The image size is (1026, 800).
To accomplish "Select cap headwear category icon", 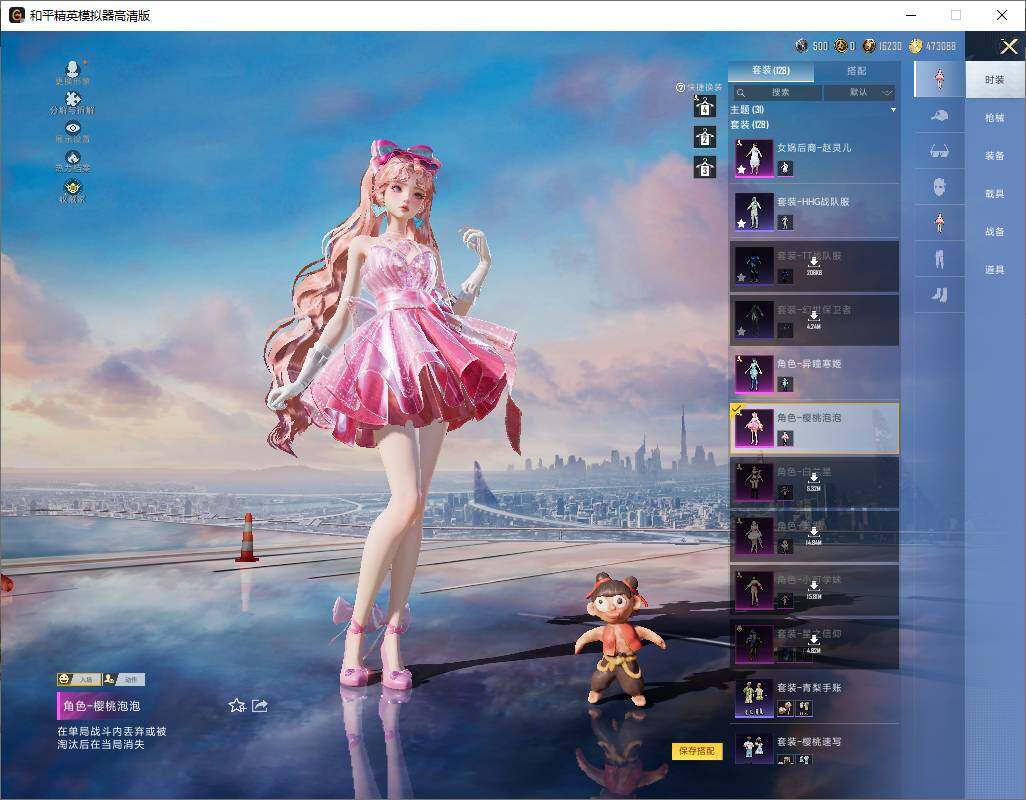I will (939, 116).
